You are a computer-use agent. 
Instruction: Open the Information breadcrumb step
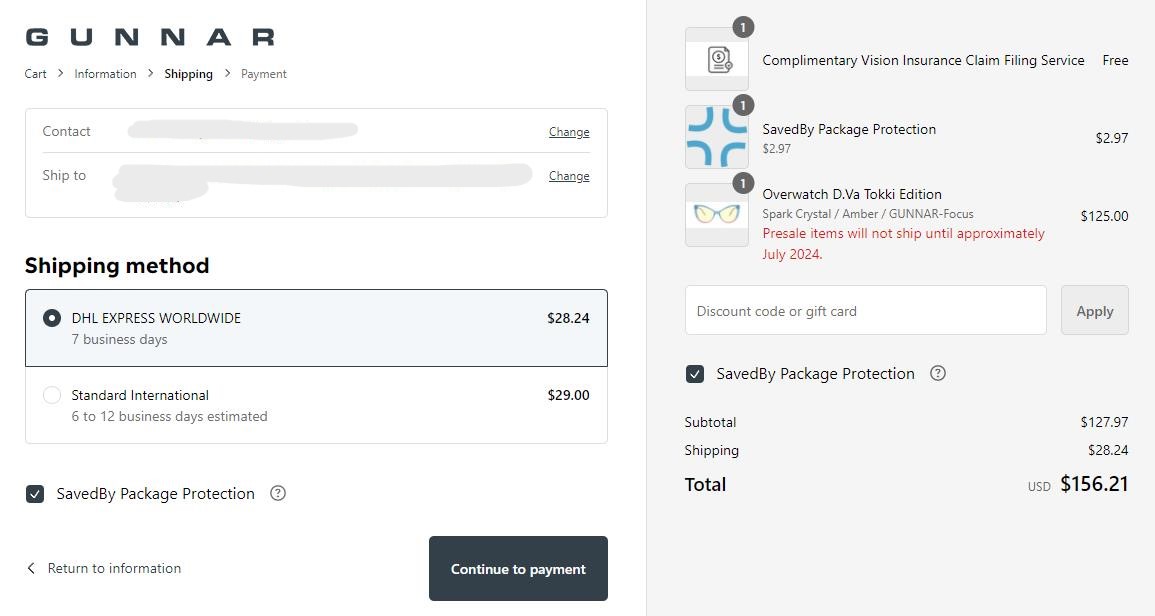point(105,74)
